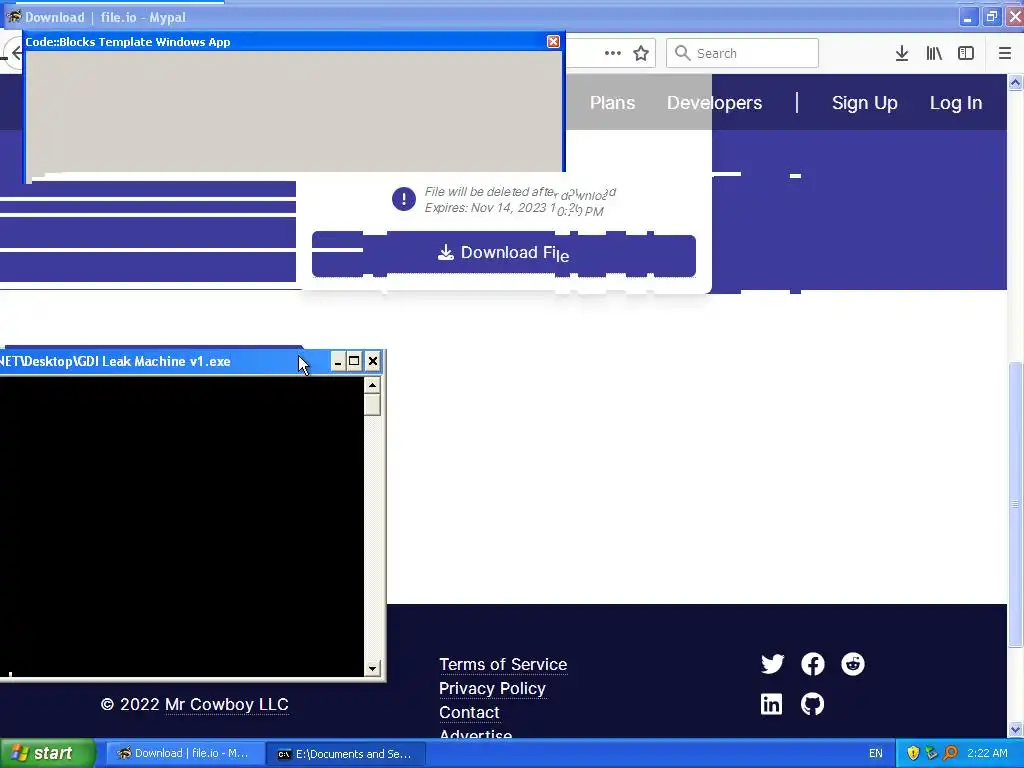Open Mr Cowboy LLC link
The height and width of the screenshot is (768, 1024).
click(x=227, y=705)
